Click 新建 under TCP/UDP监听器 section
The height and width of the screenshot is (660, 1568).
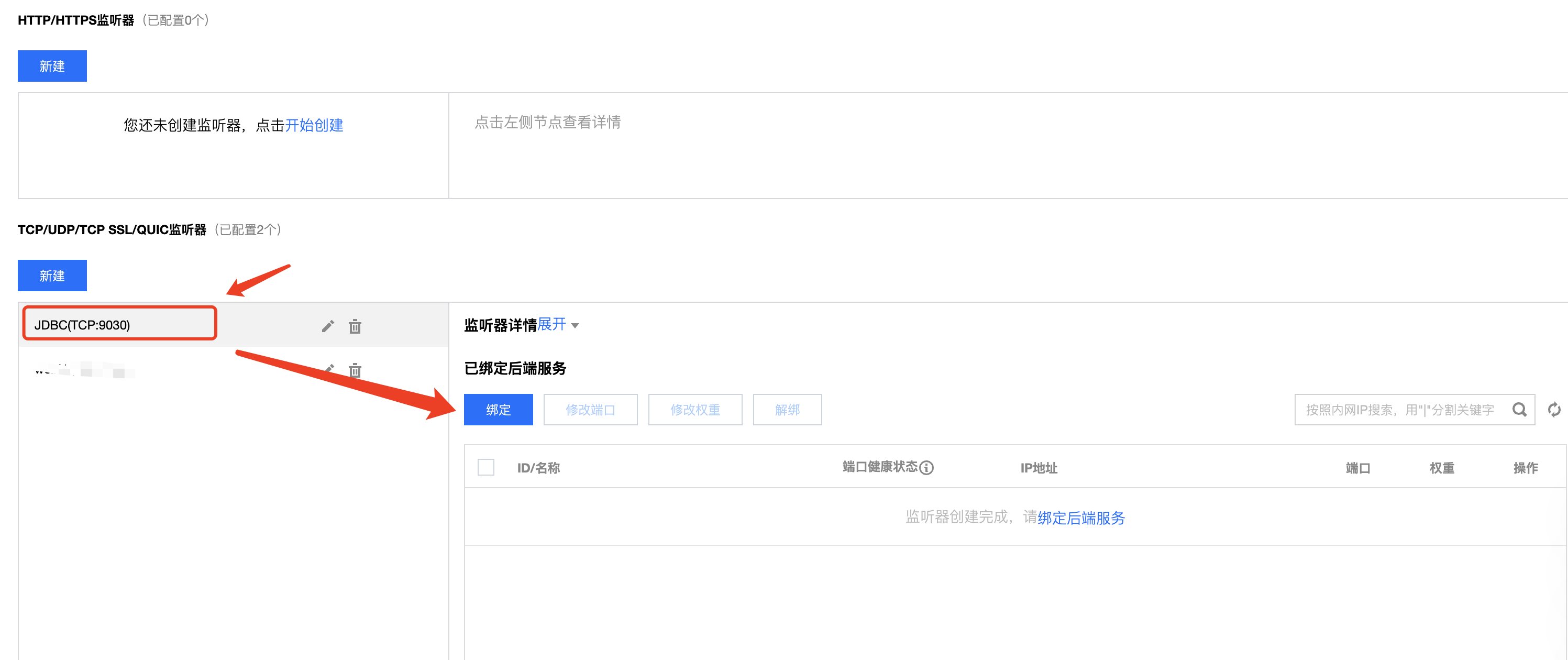[x=52, y=275]
